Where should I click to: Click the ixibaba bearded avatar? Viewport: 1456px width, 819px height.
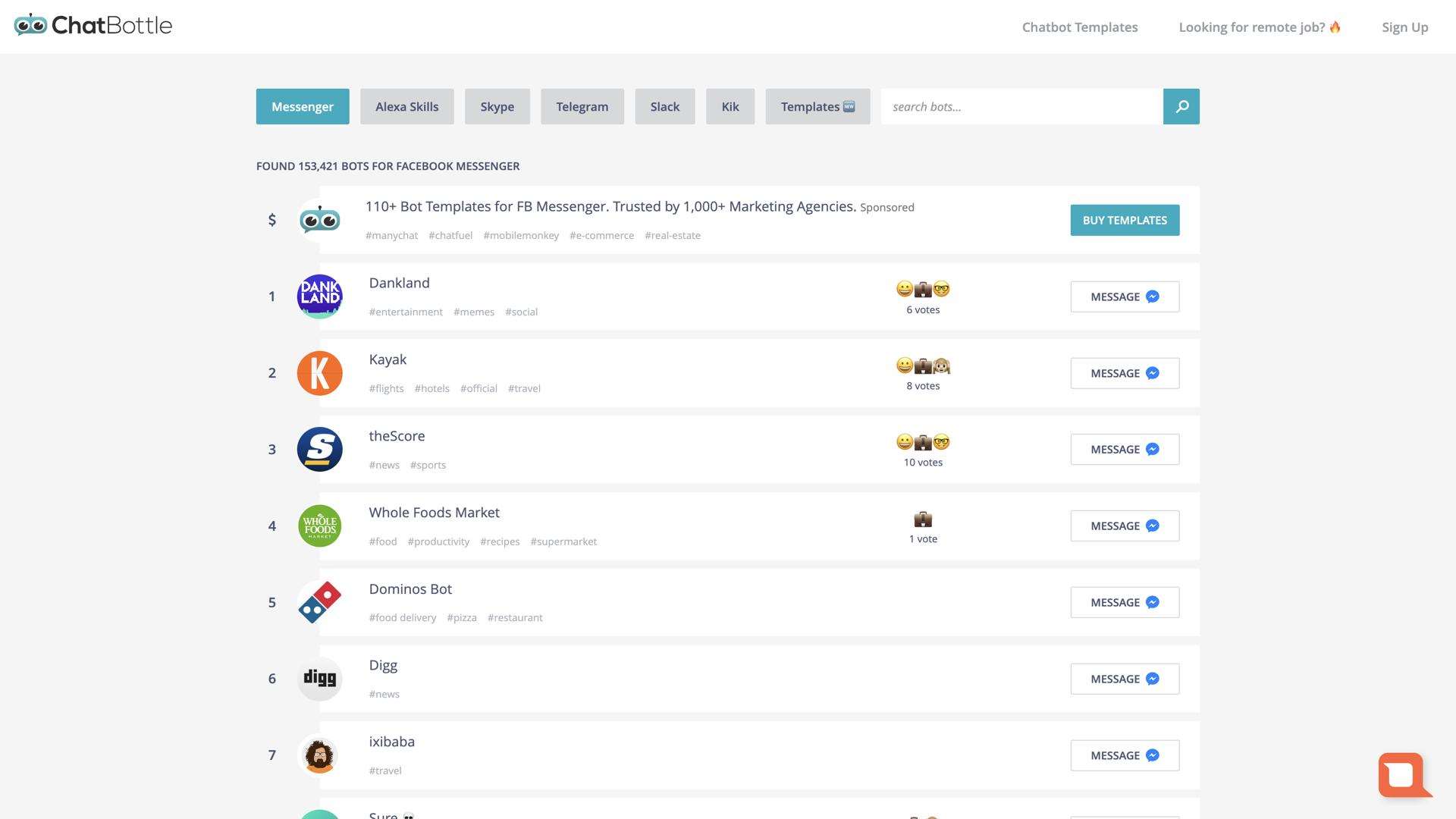(x=319, y=755)
